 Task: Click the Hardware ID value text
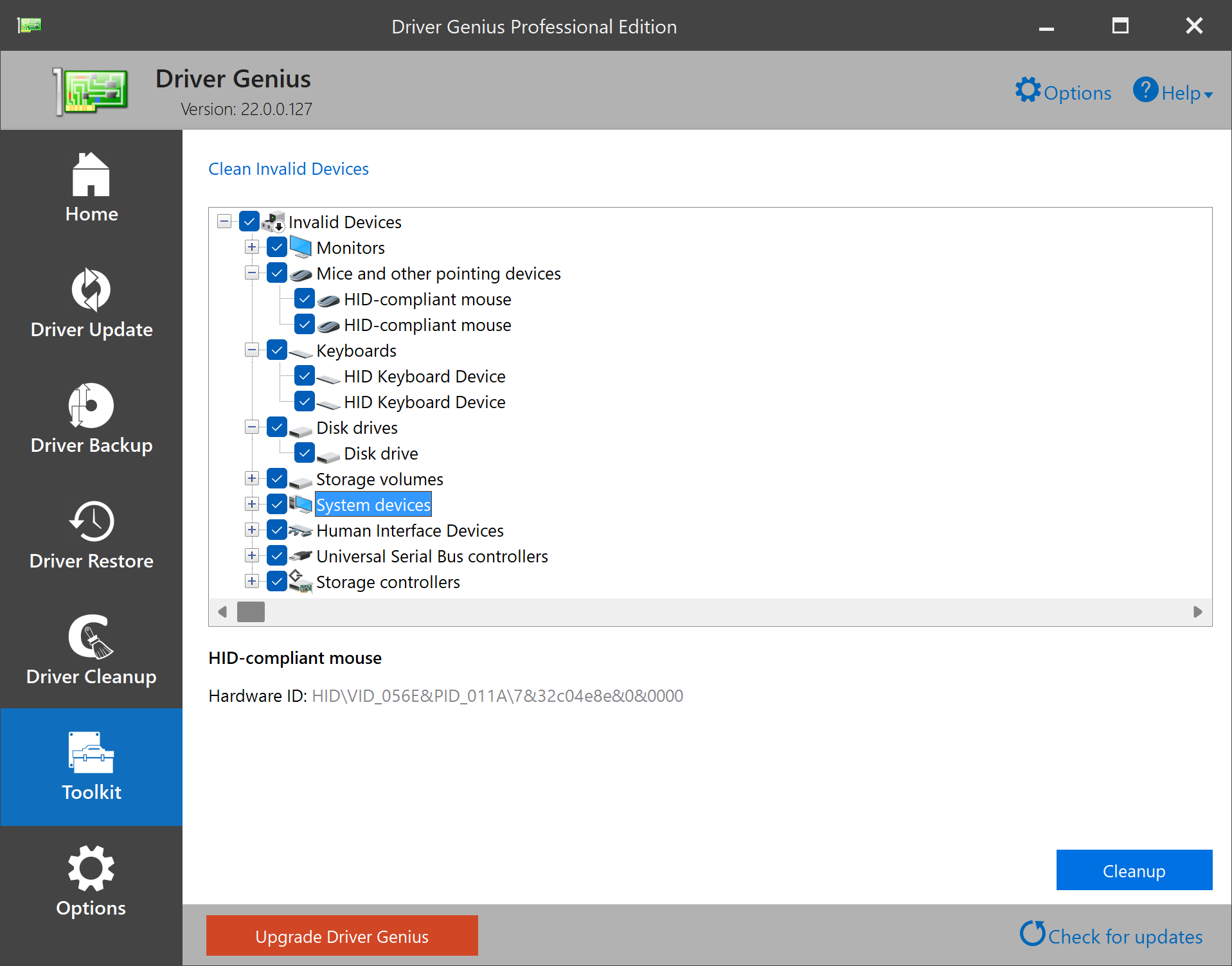[x=497, y=696]
